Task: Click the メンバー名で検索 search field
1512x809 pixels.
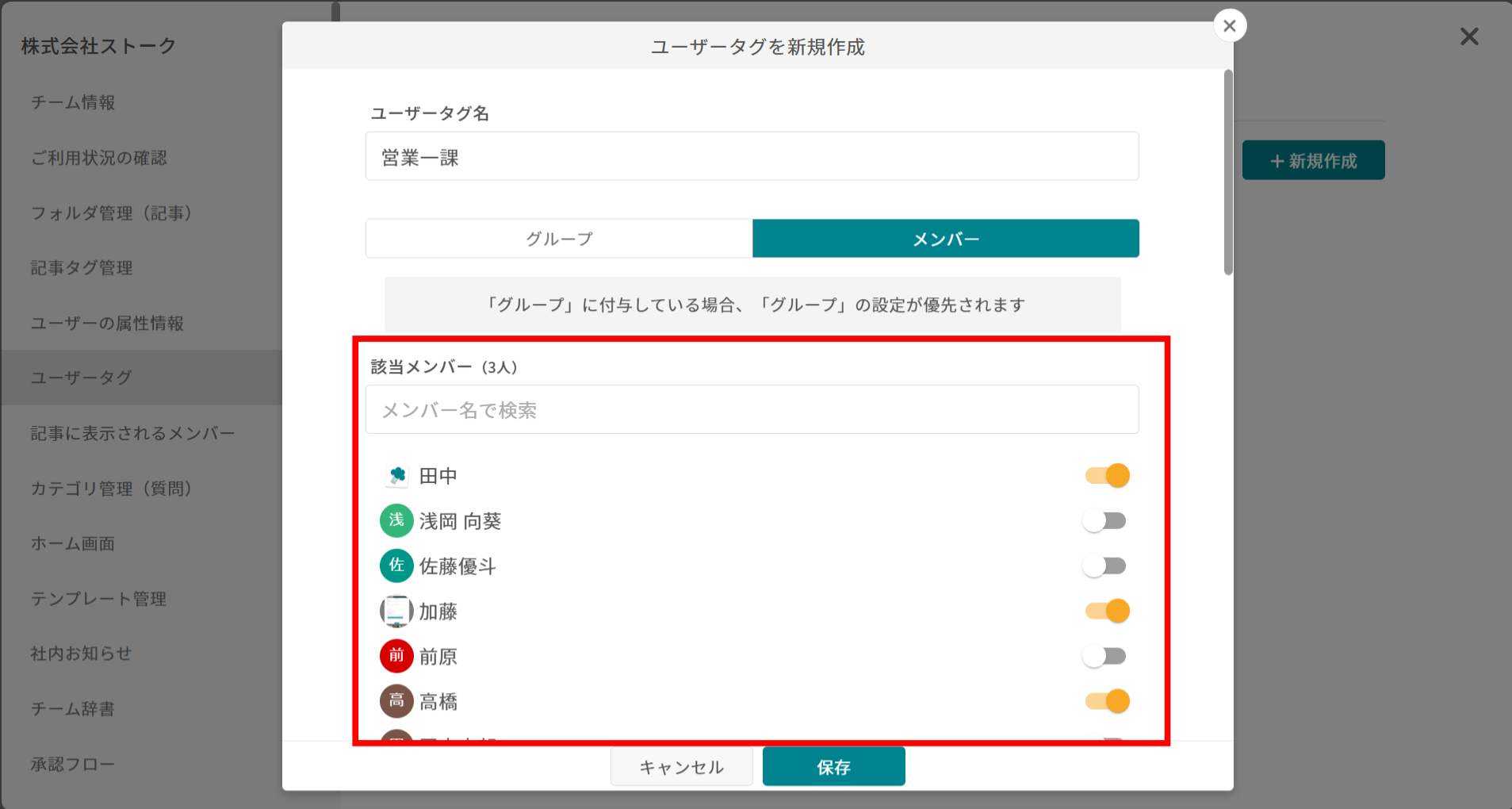Action: [751, 409]
